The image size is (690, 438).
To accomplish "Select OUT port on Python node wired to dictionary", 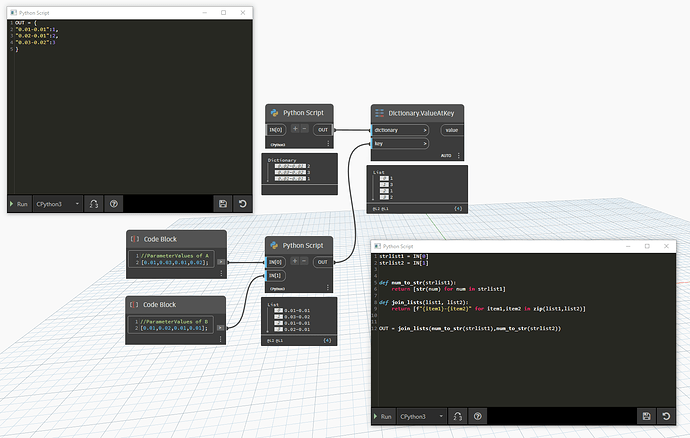I will 323,130.
